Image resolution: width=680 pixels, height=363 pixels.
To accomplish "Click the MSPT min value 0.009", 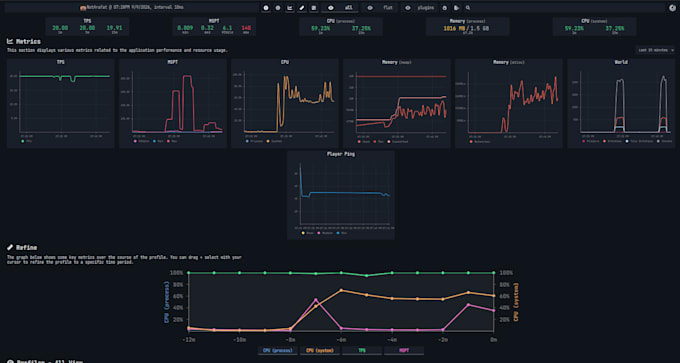I will [x=184, y=28].
